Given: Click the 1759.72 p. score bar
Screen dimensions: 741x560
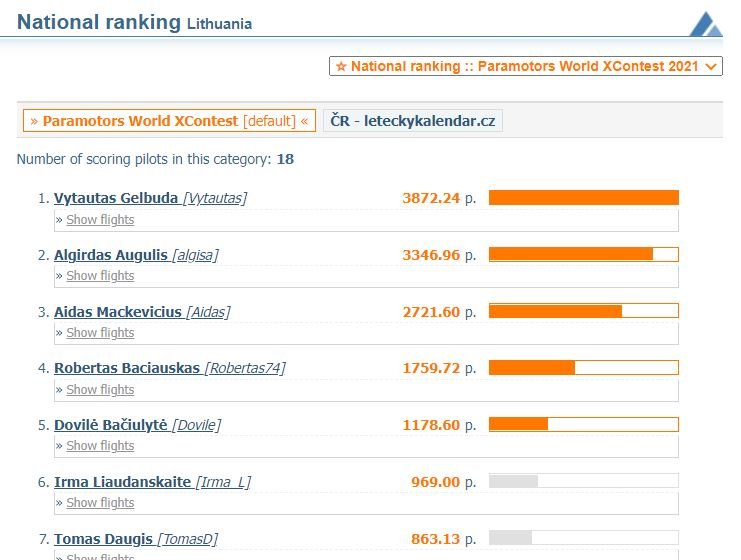Looking at the screenshot, I should [584, 368].
